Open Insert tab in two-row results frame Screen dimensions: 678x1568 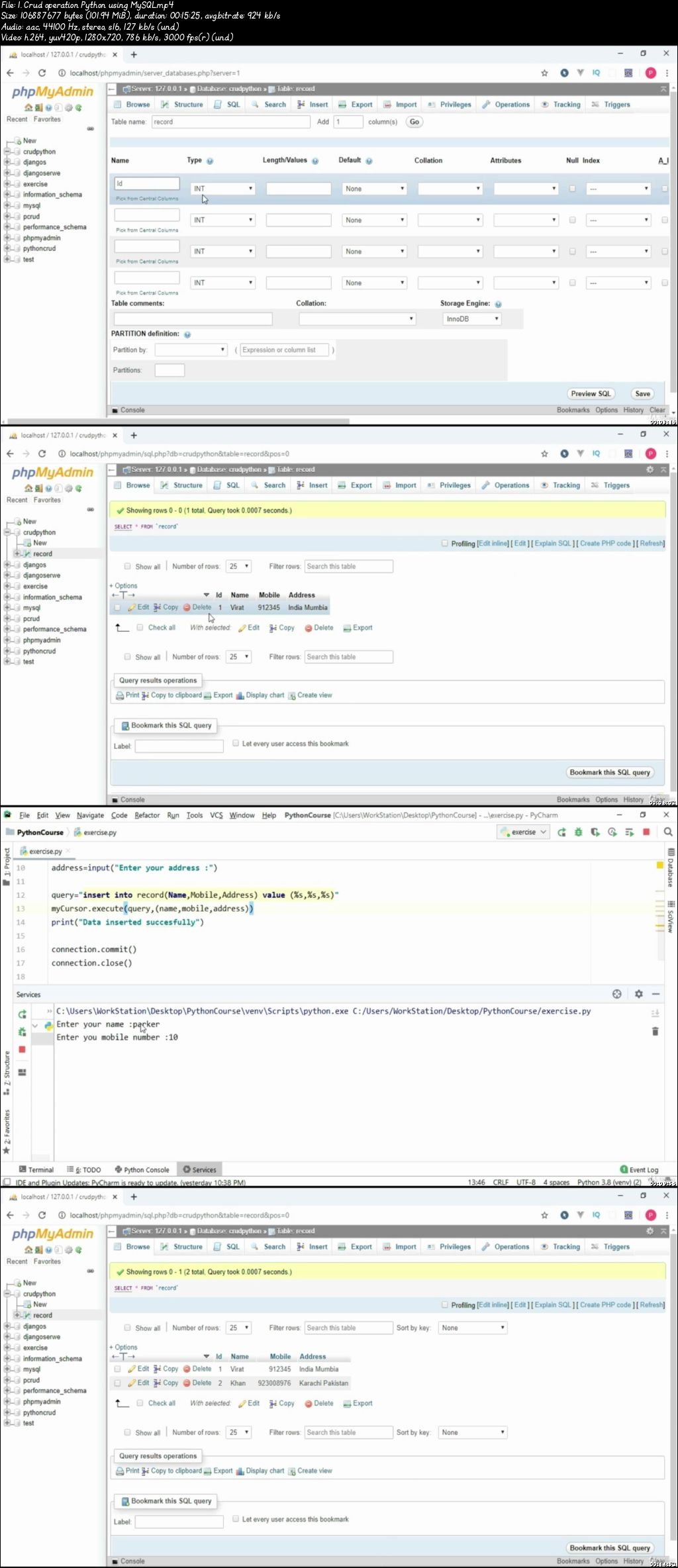pos(313,1247)
